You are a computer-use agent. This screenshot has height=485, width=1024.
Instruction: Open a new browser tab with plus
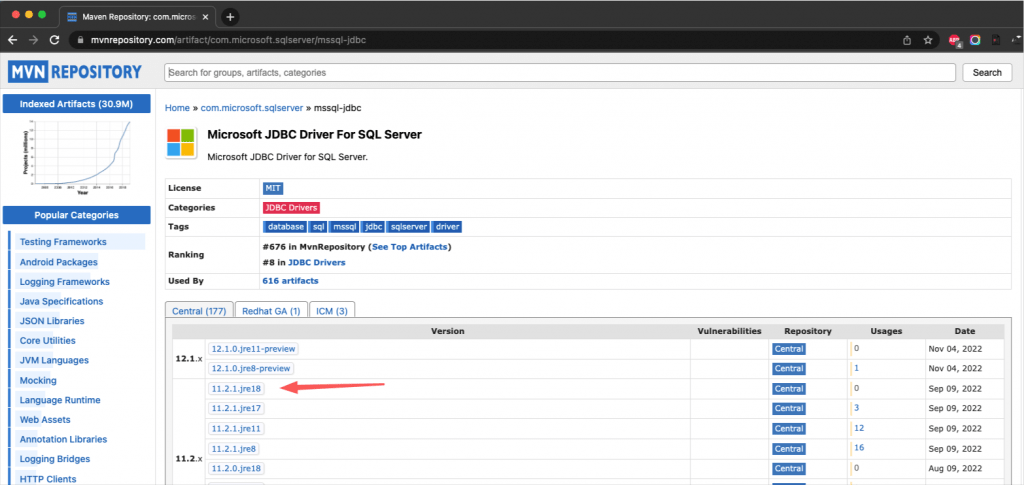230,16
